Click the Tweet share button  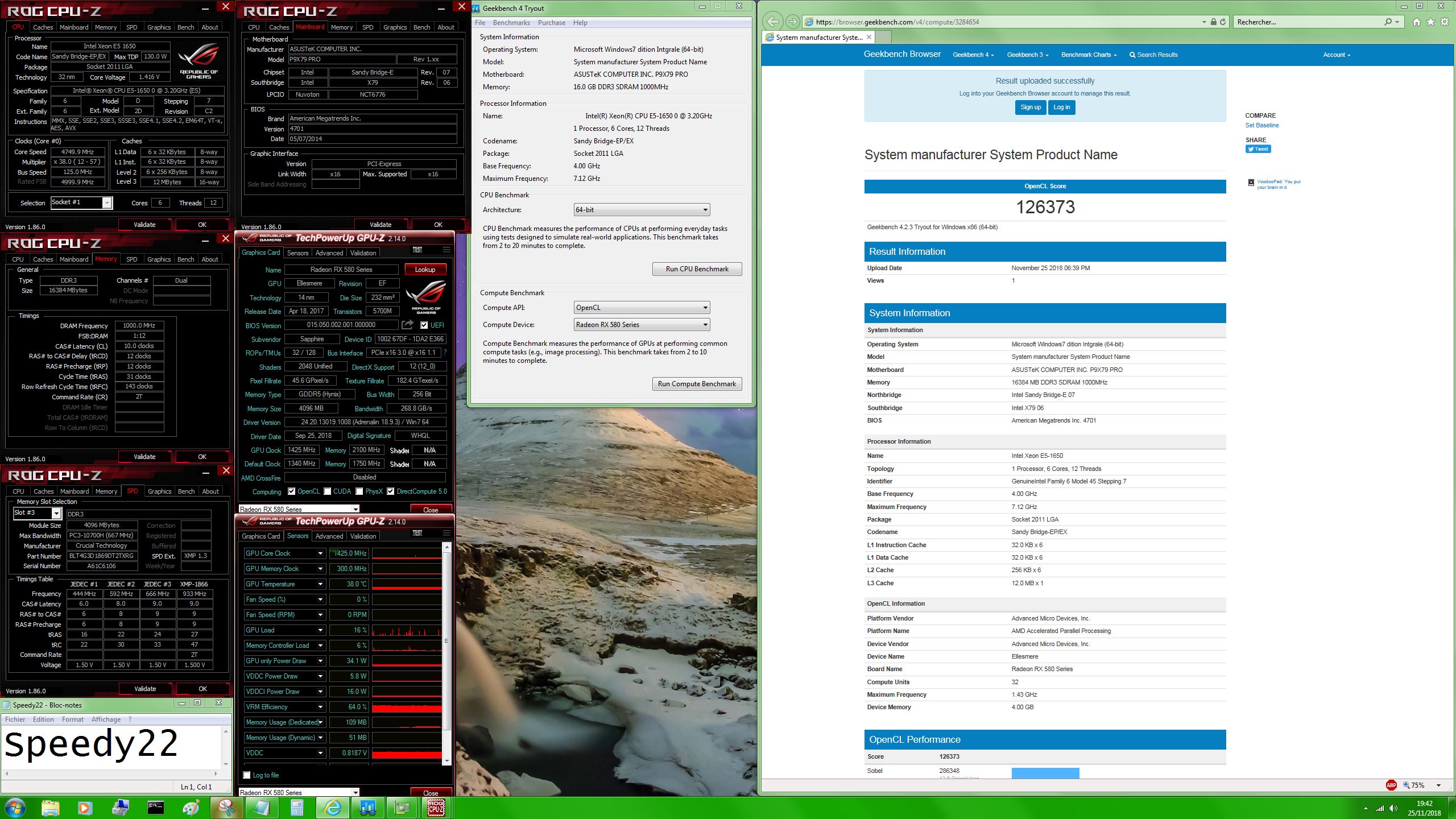(1258, 149)
